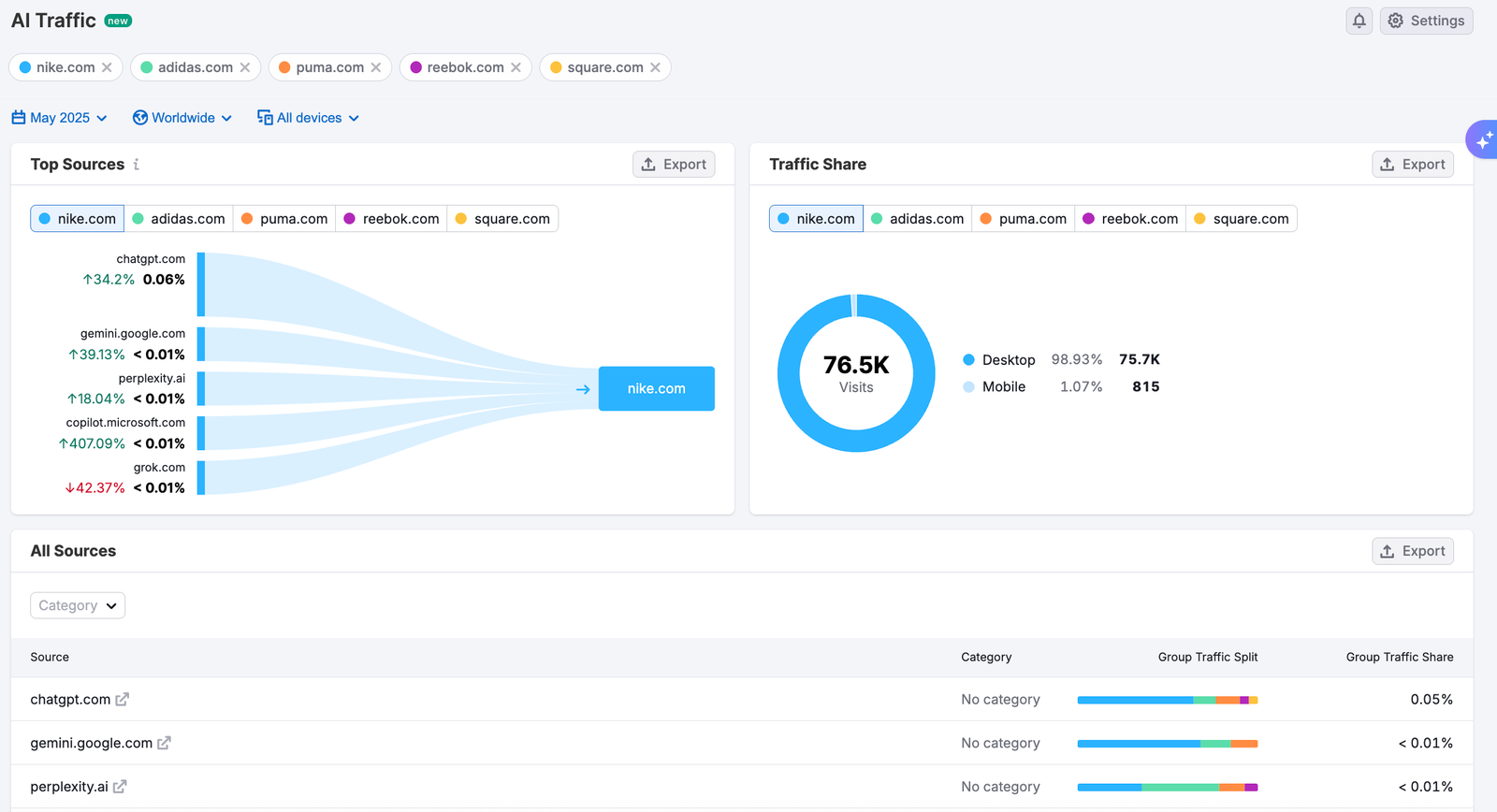The width and height of the screenshot is (1497, 812).
Task: Export the All Sources table
Action: pos(1413,551)
